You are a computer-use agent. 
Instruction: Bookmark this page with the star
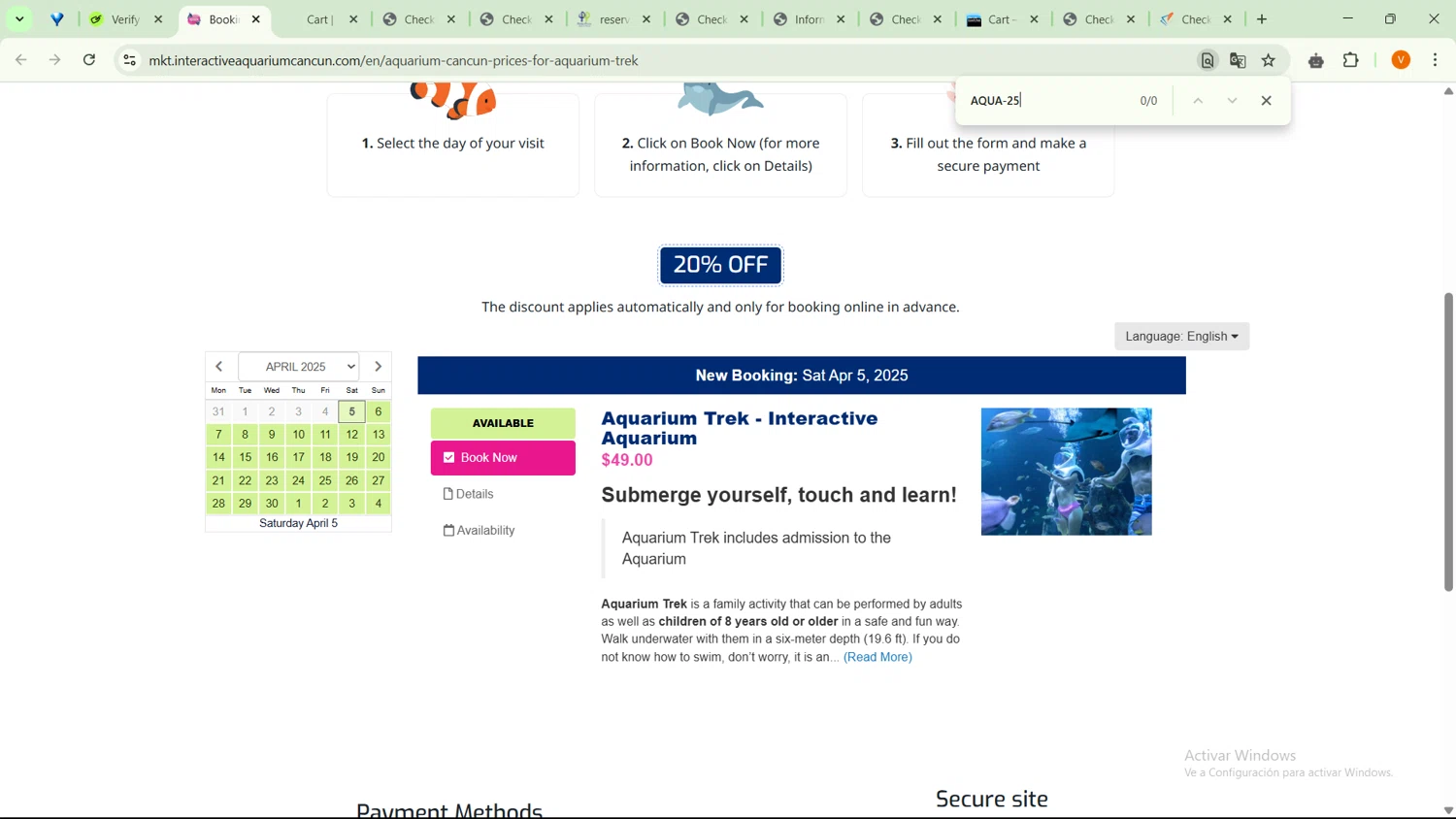[x=1269, y=60]
